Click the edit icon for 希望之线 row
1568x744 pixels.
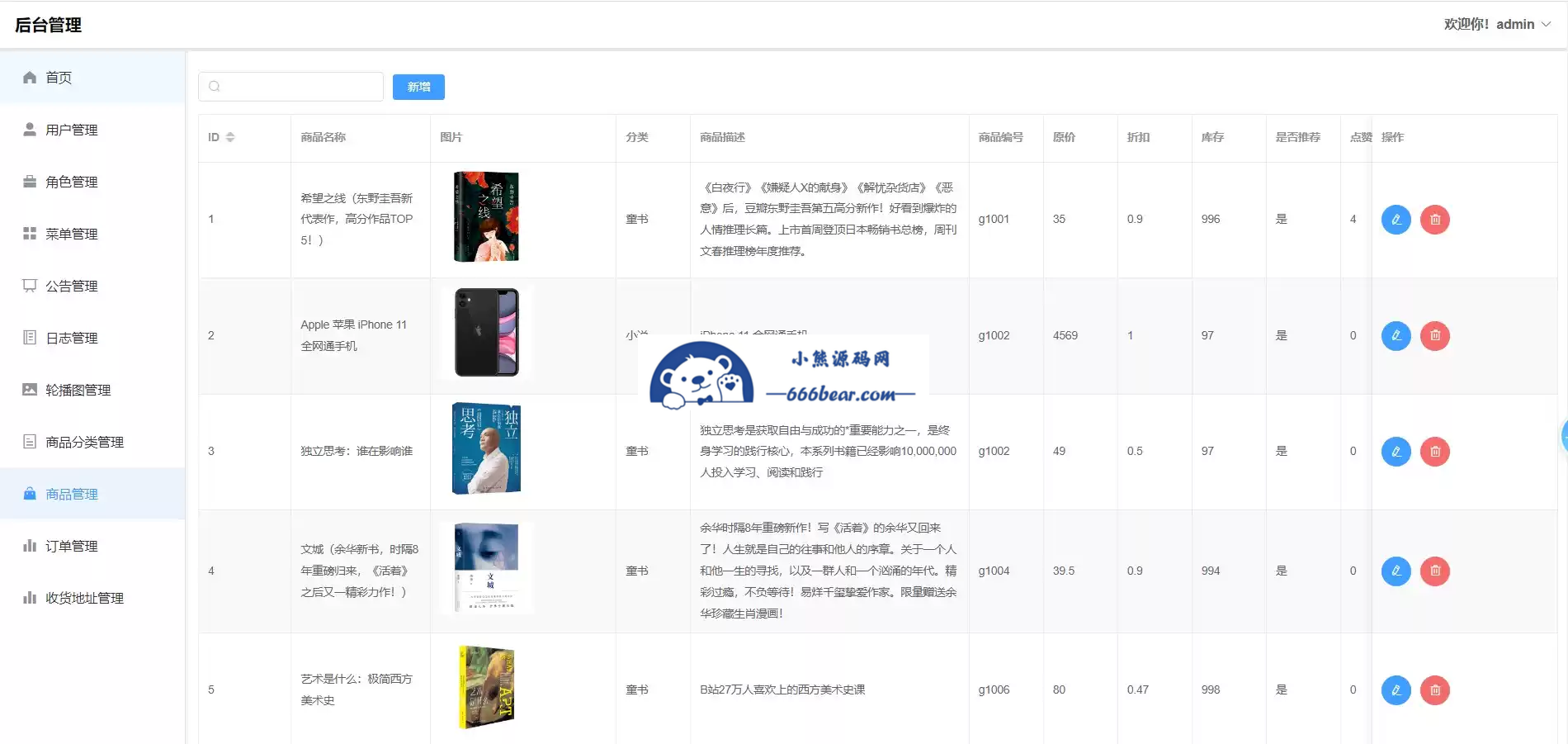click(x=1396, y=220)
